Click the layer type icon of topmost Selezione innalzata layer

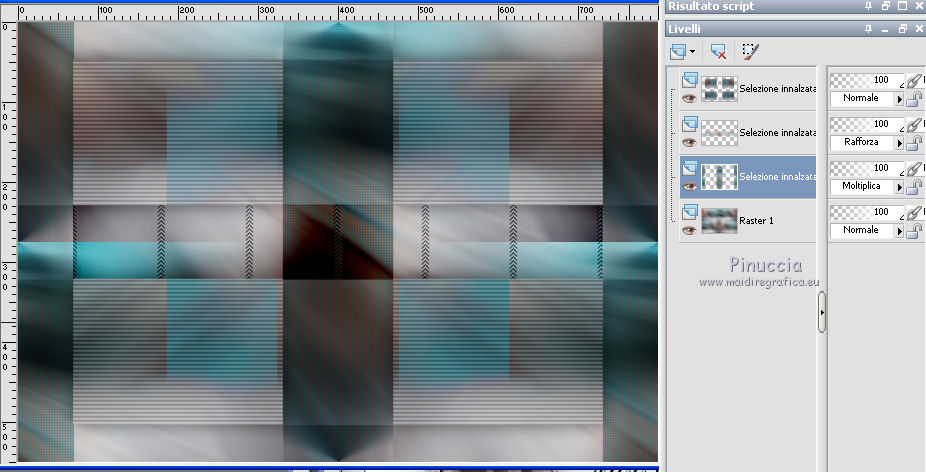(689, 80)
